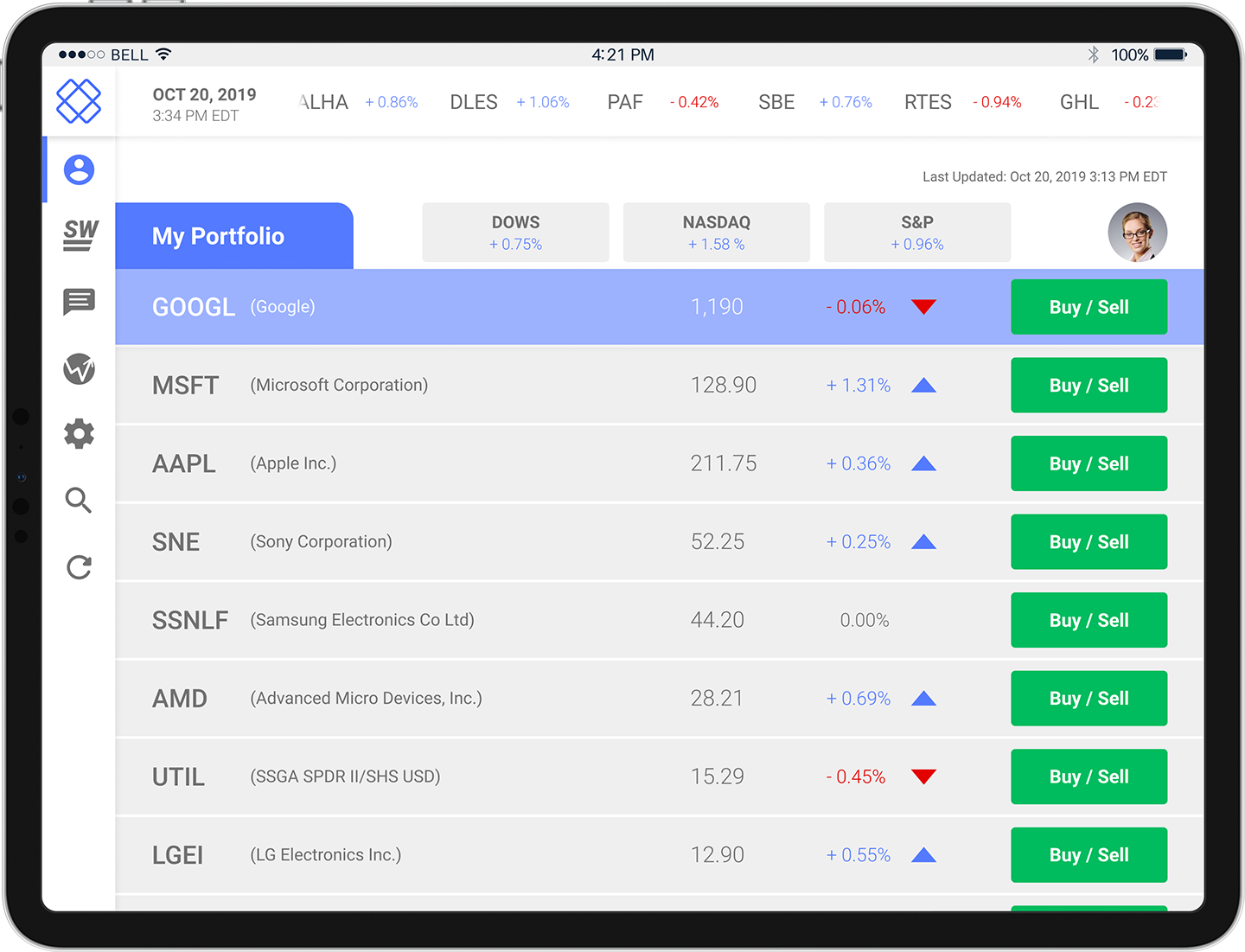This screenshot has width=1245, height=952.
Task: Tap Buy / Sell for UTIL
Action: [1089, 776]
